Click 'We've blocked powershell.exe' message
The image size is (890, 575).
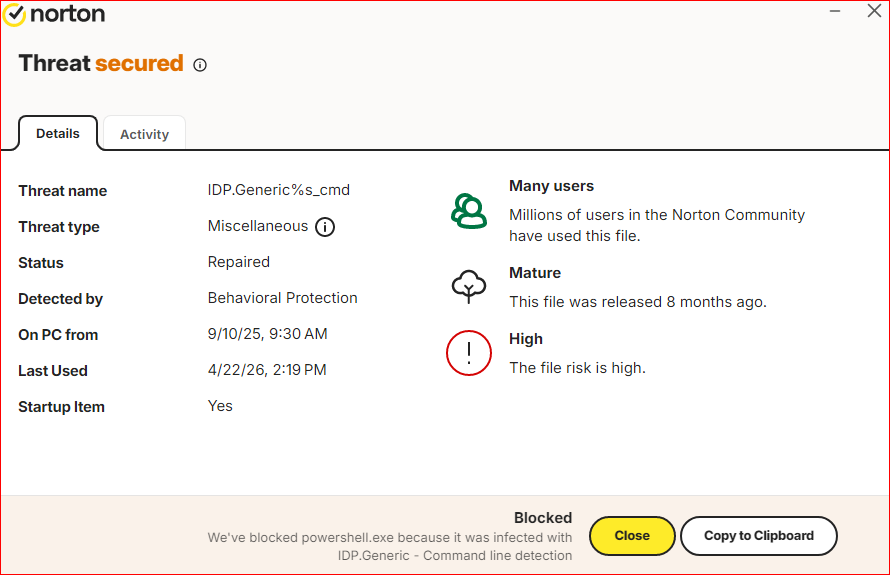coord(390,546)
